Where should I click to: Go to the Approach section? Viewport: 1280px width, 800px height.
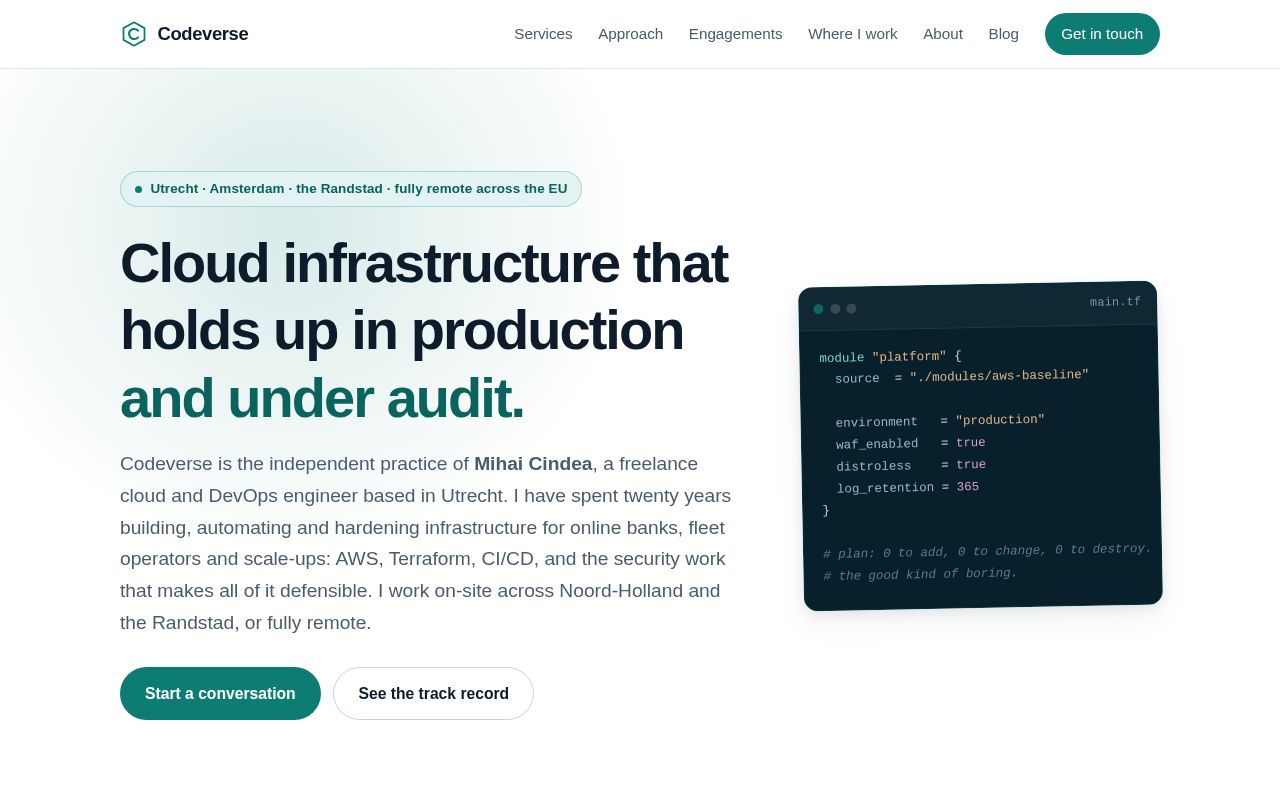click(631, 34)
